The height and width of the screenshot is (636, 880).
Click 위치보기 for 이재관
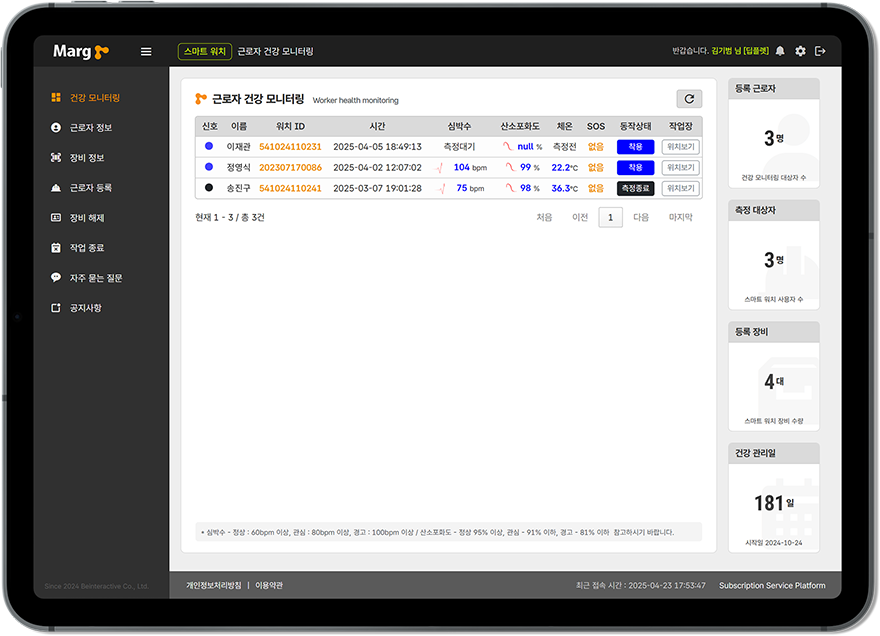coord(681,147)
